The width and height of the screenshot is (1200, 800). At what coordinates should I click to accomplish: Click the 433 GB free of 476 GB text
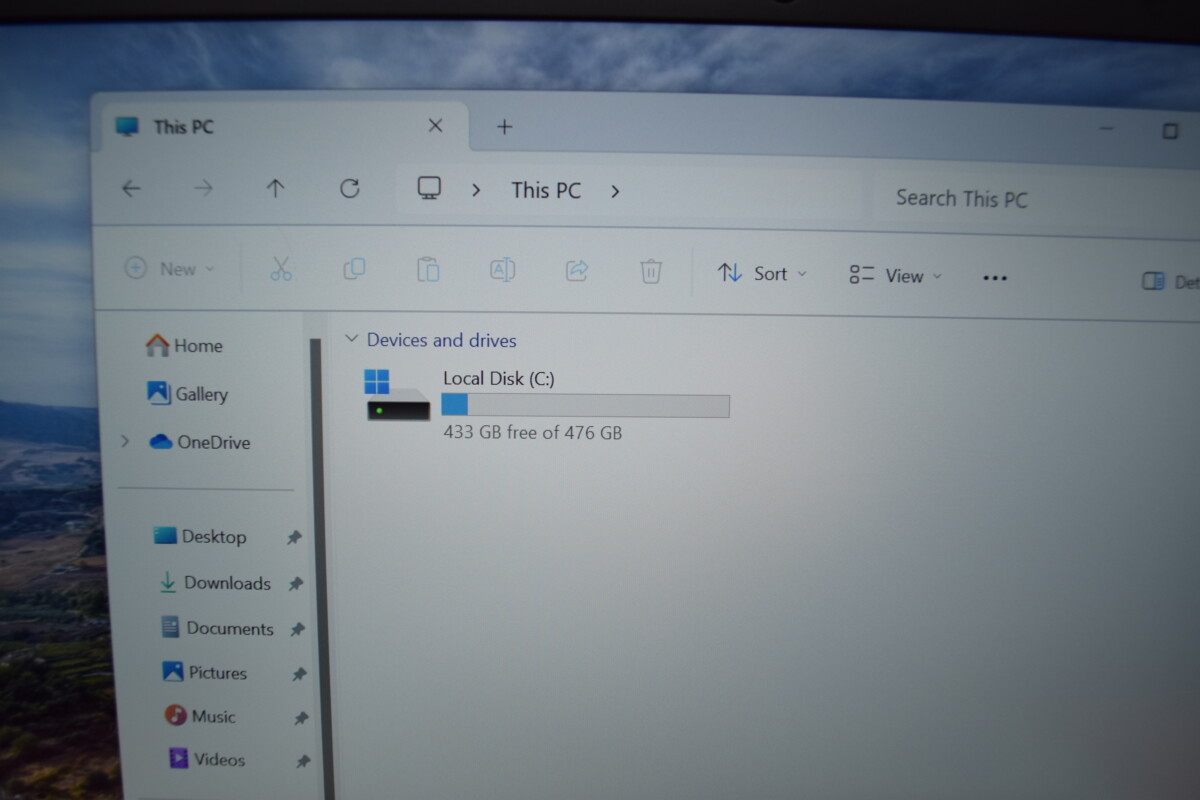coord(533,433)
